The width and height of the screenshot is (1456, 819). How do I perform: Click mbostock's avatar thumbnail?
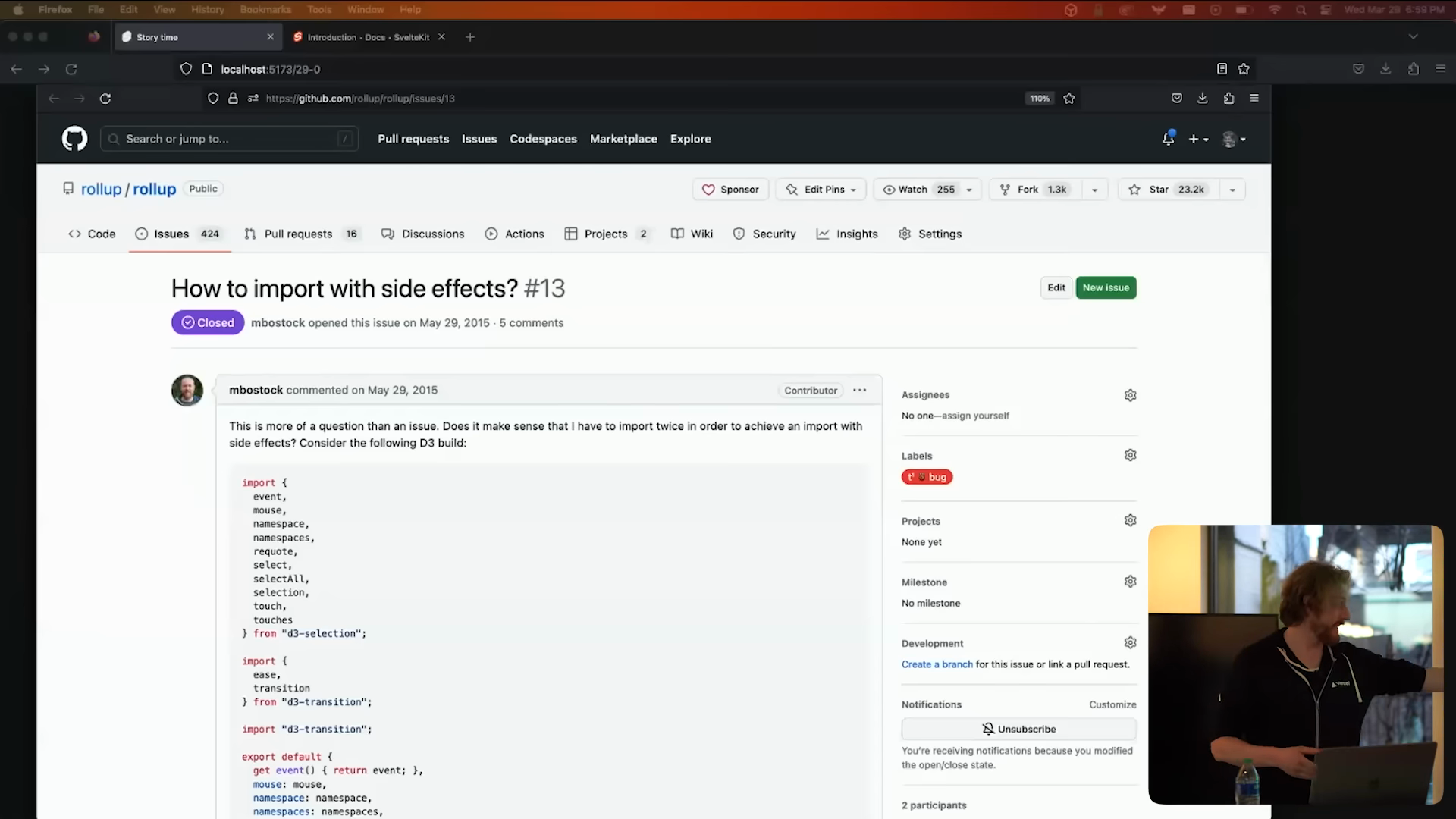pos(187,391)
